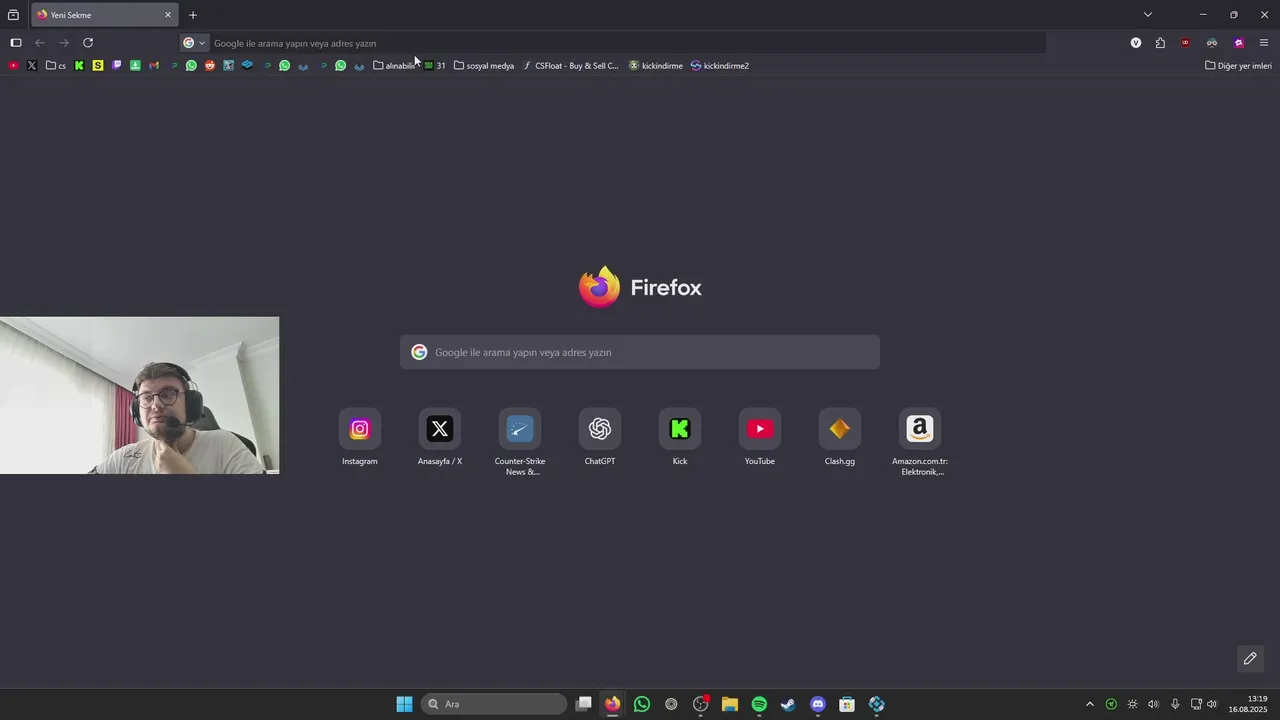Open the Extensions puzzle-piece icon
Image resolution: width=1280 pixels, height=720 pixels.
point(1160,43)
